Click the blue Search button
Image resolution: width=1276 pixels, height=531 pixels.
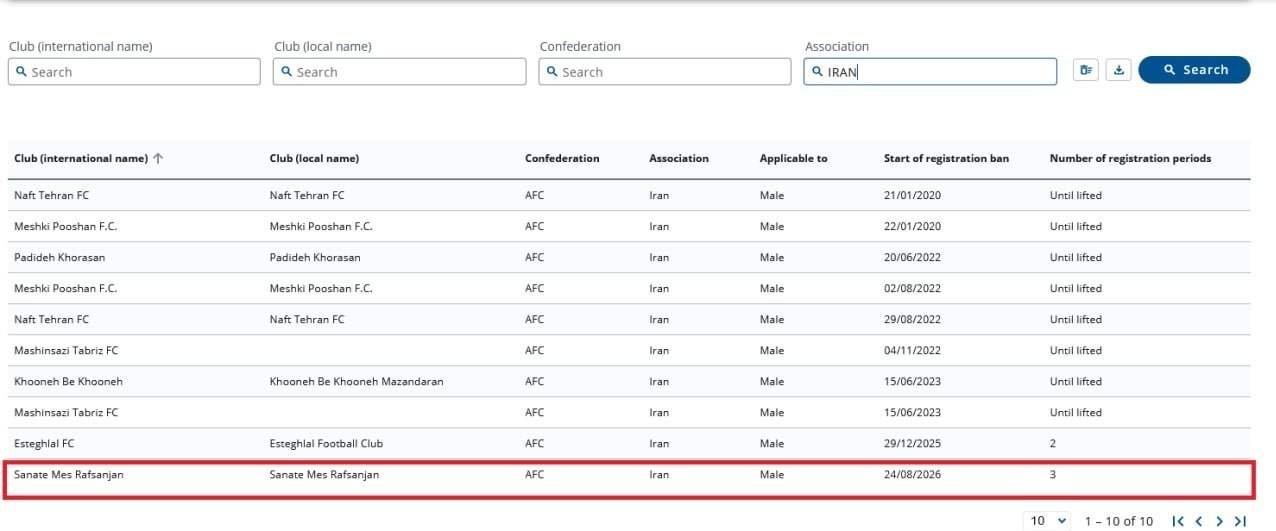click(1194, 70)
